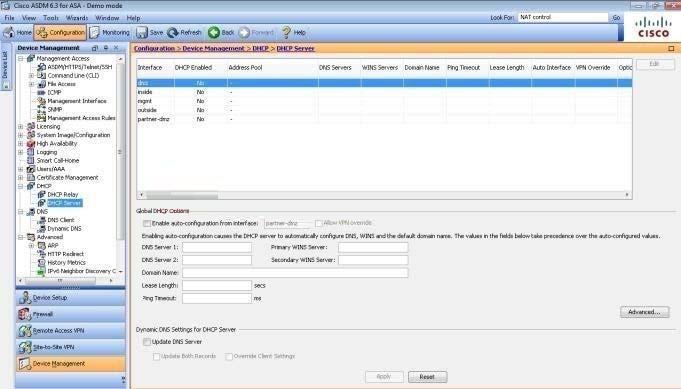The width and height of the screenshot is (681, 389).
Task: Expand the High Availability node
Action: tap(20, 144)
